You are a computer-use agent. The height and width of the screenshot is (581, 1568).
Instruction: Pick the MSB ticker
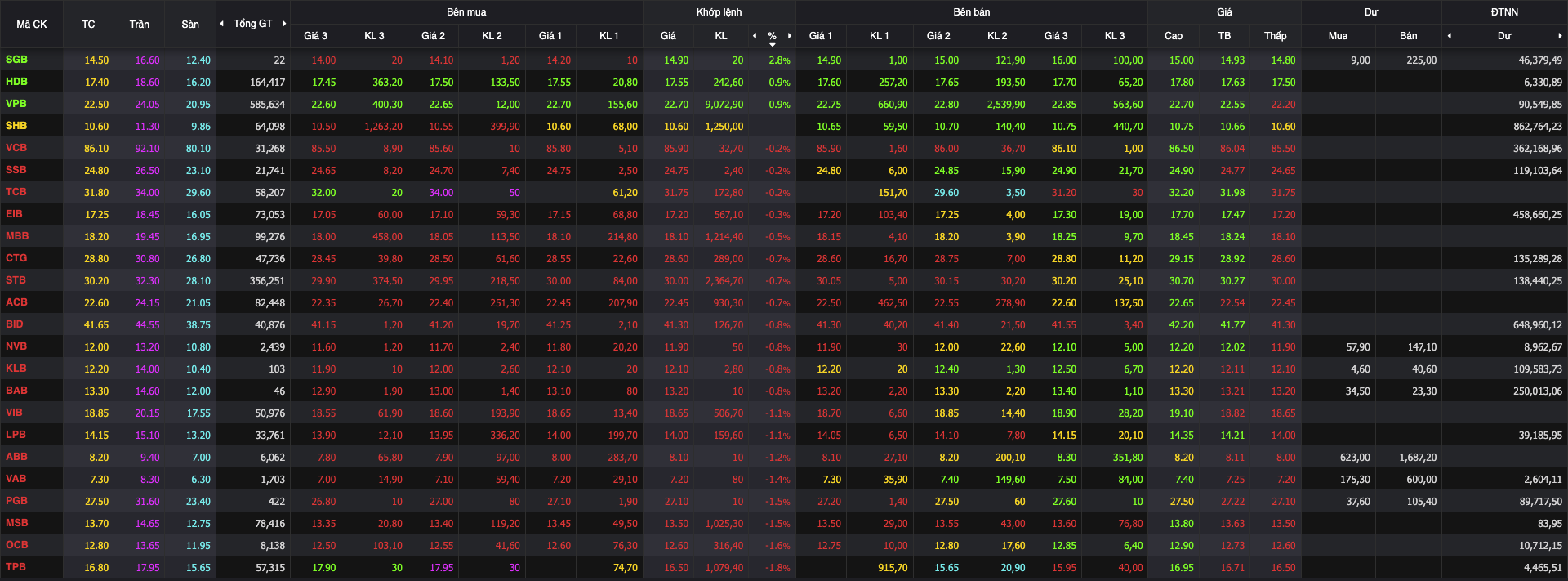[x=16, y=523]
